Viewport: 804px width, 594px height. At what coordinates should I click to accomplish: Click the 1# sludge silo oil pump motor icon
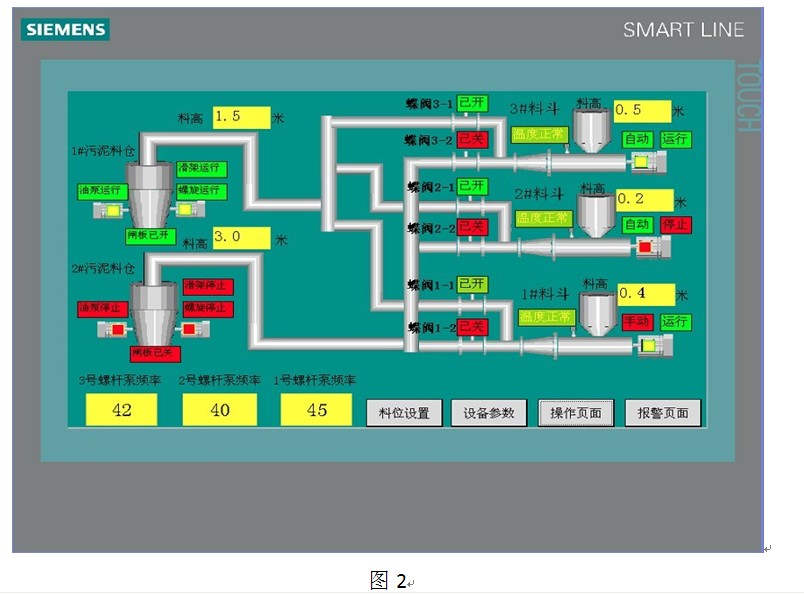tap(108, 211)
